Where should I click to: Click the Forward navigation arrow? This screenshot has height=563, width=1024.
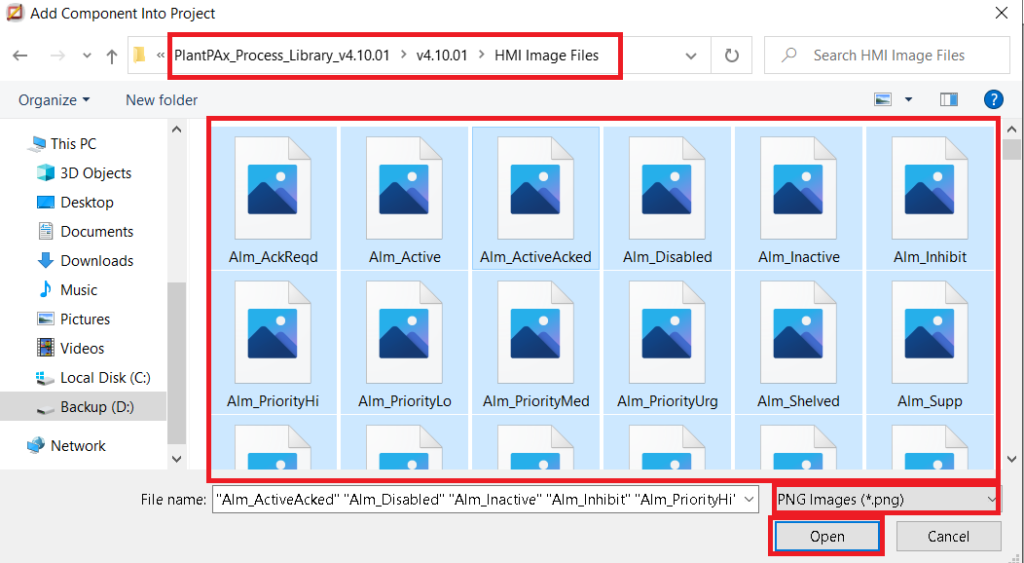(57, 56)
